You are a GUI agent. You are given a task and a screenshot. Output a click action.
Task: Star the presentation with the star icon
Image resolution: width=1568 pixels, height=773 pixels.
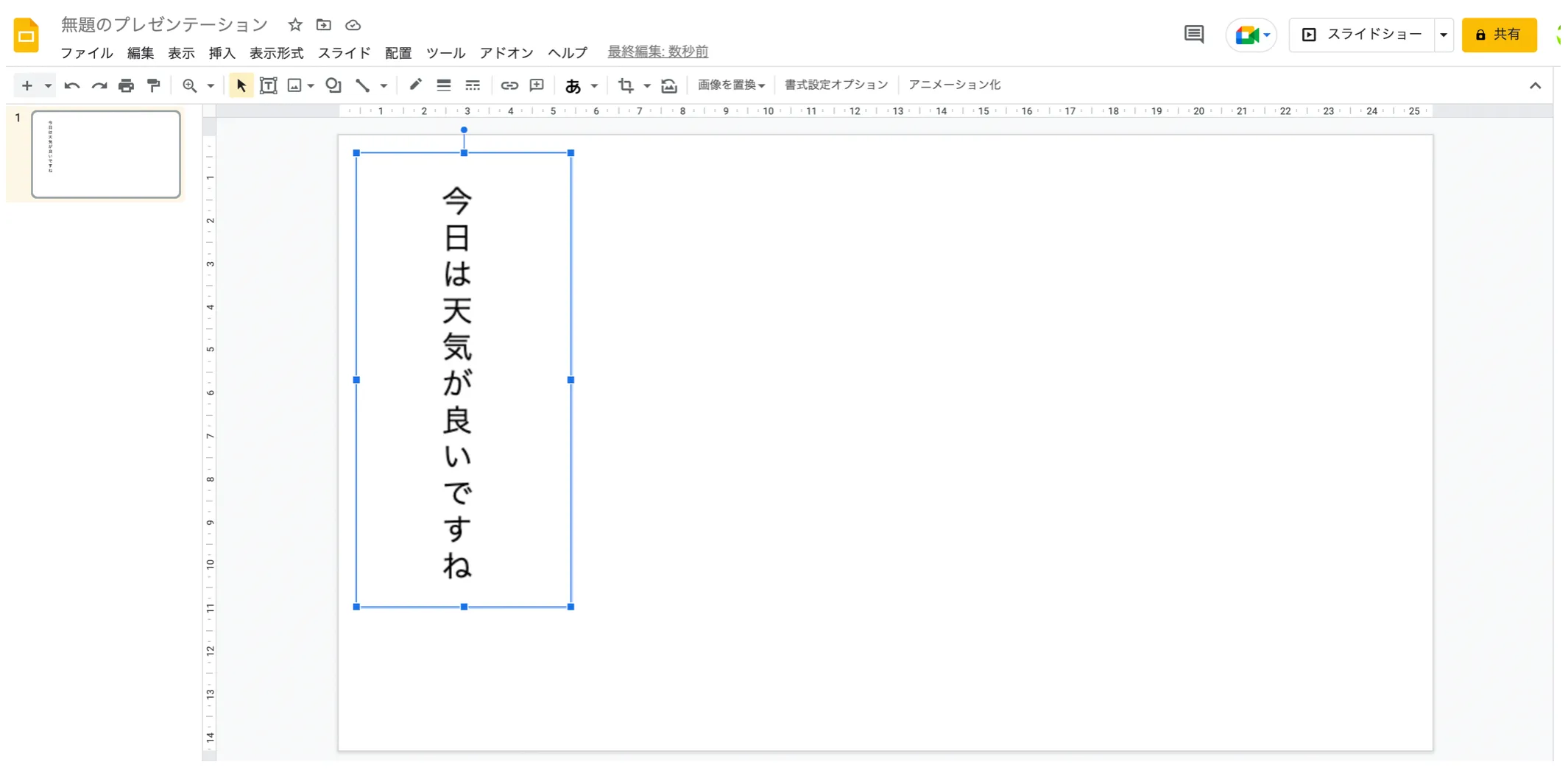295,25
